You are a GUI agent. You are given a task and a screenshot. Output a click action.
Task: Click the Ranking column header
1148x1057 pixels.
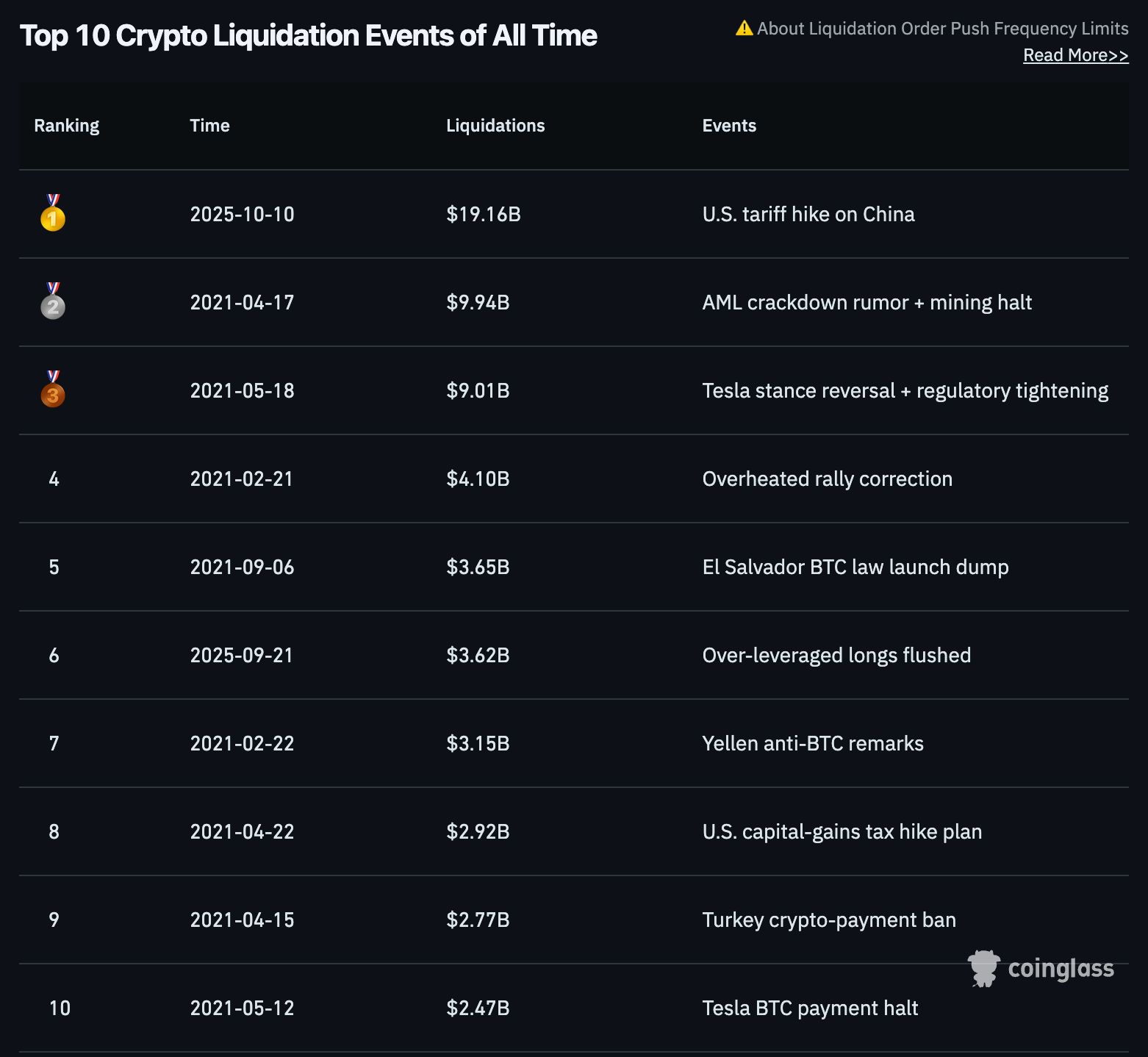[66, 126]
